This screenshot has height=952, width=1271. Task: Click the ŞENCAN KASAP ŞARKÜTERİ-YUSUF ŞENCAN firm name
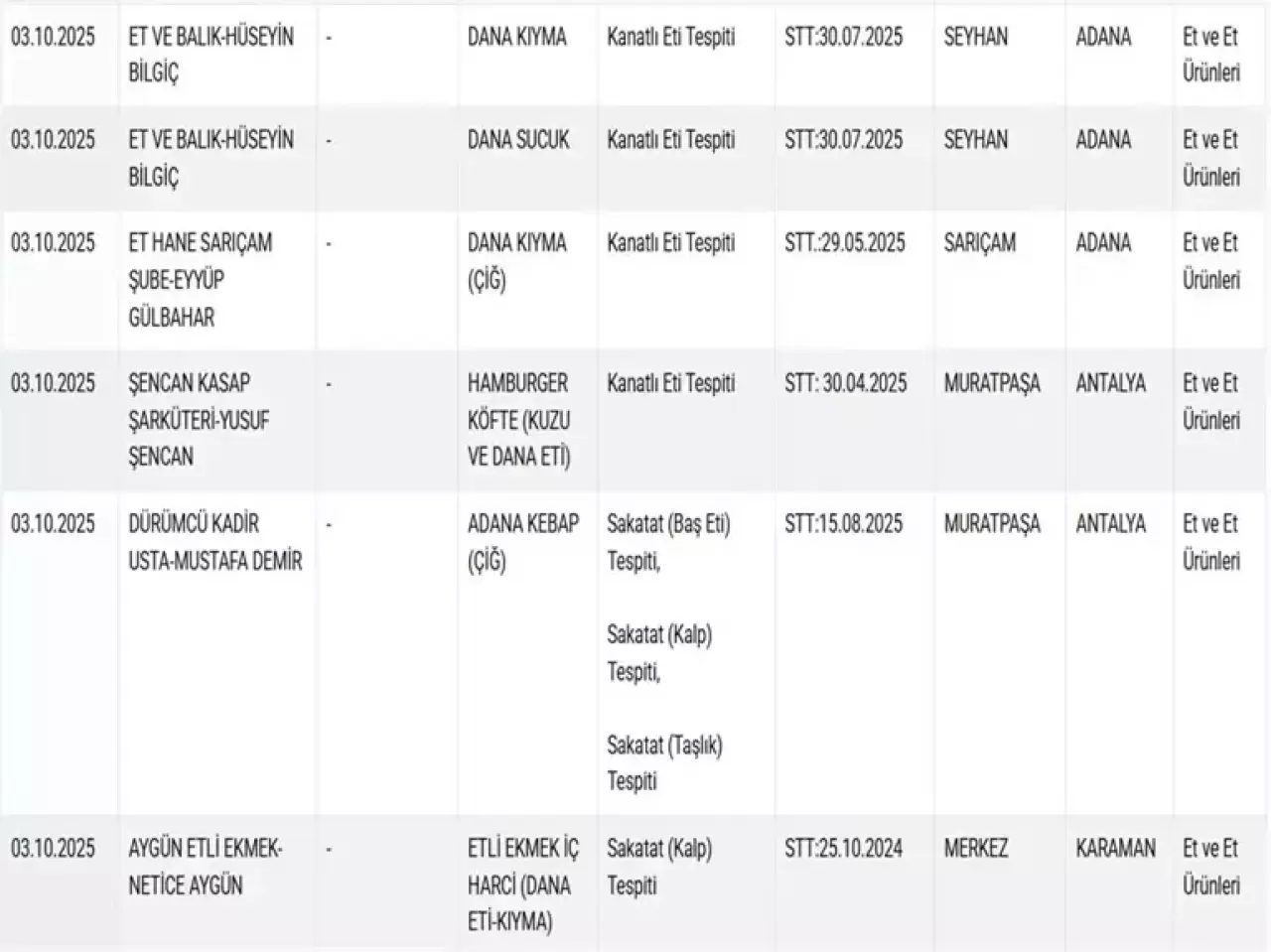[199, 420]
